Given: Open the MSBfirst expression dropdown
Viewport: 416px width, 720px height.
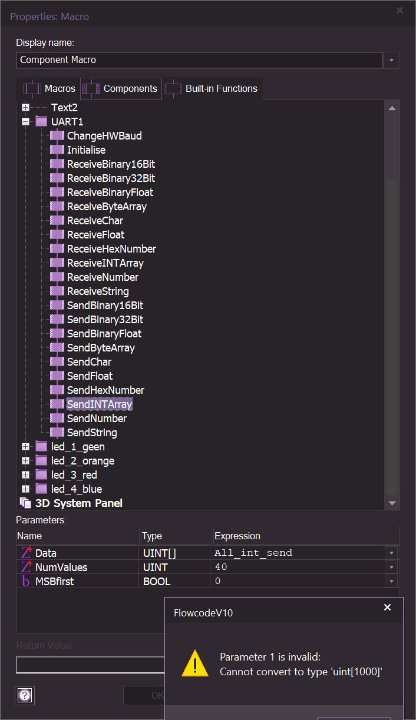Looking at the screenshot, I should [x=391, y=581].
